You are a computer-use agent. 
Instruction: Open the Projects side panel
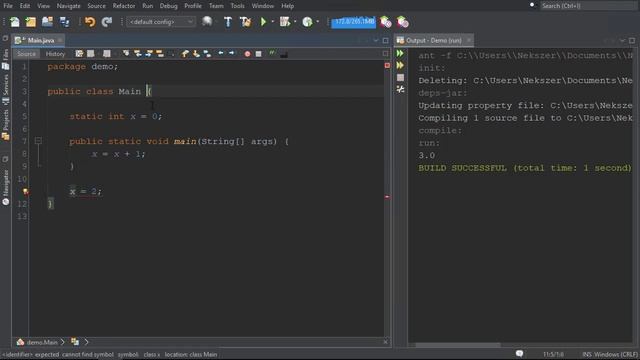(6, 124)
